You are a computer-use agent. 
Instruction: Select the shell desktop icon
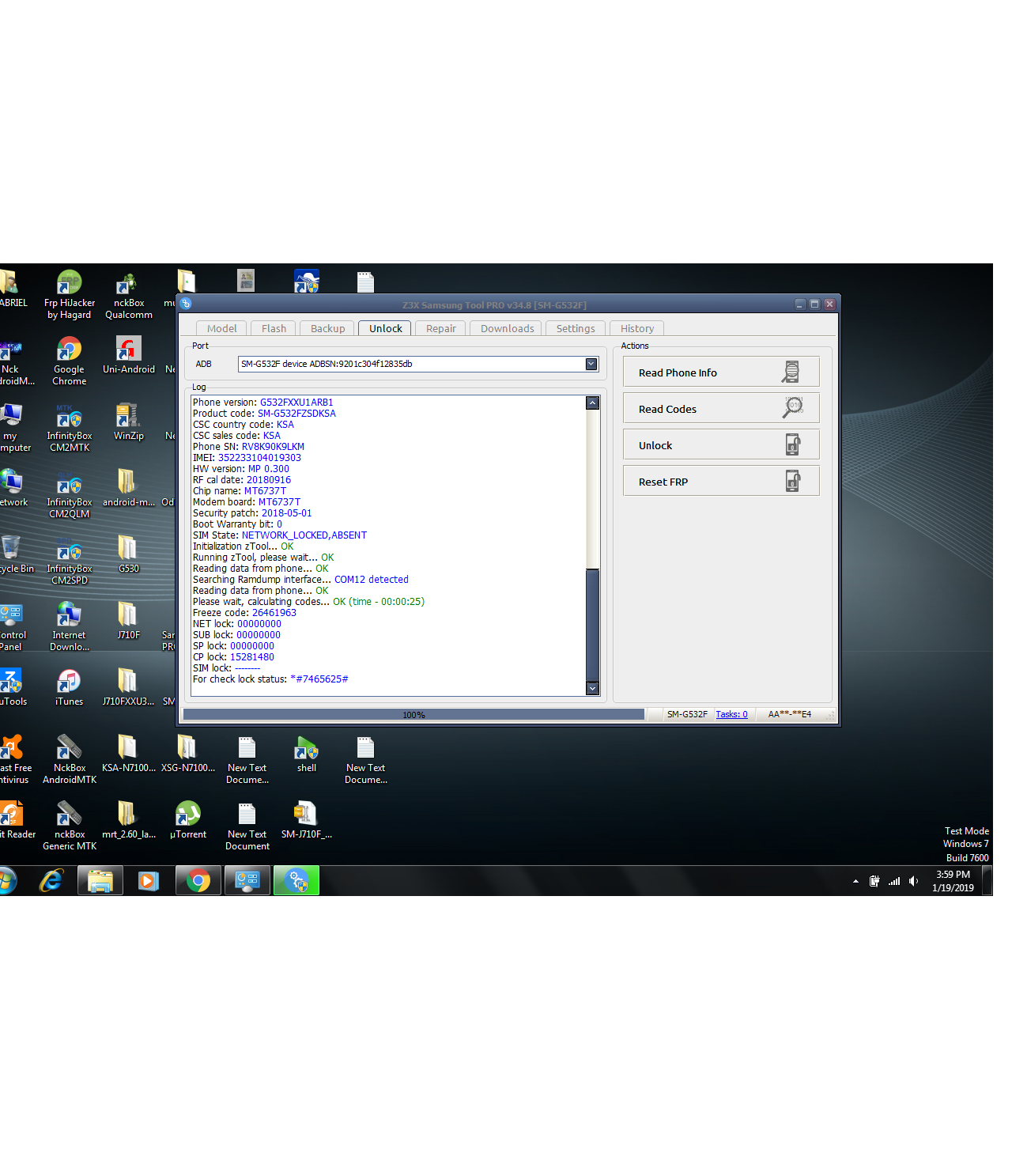tap(307, 754)
